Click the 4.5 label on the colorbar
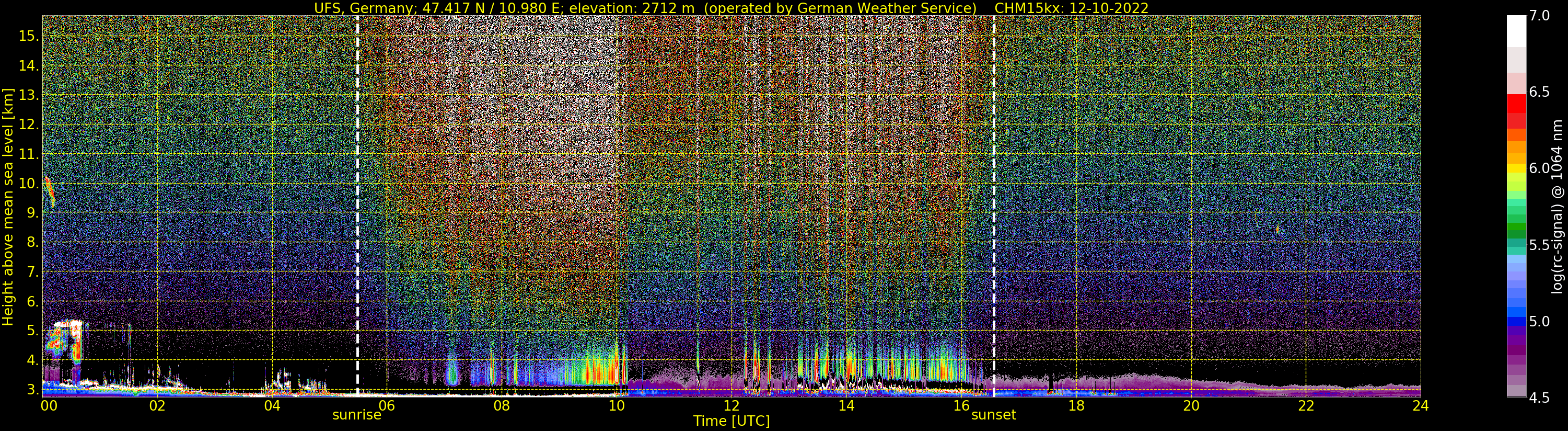Screen dimensions: 1568x431 coord(1539,398)
